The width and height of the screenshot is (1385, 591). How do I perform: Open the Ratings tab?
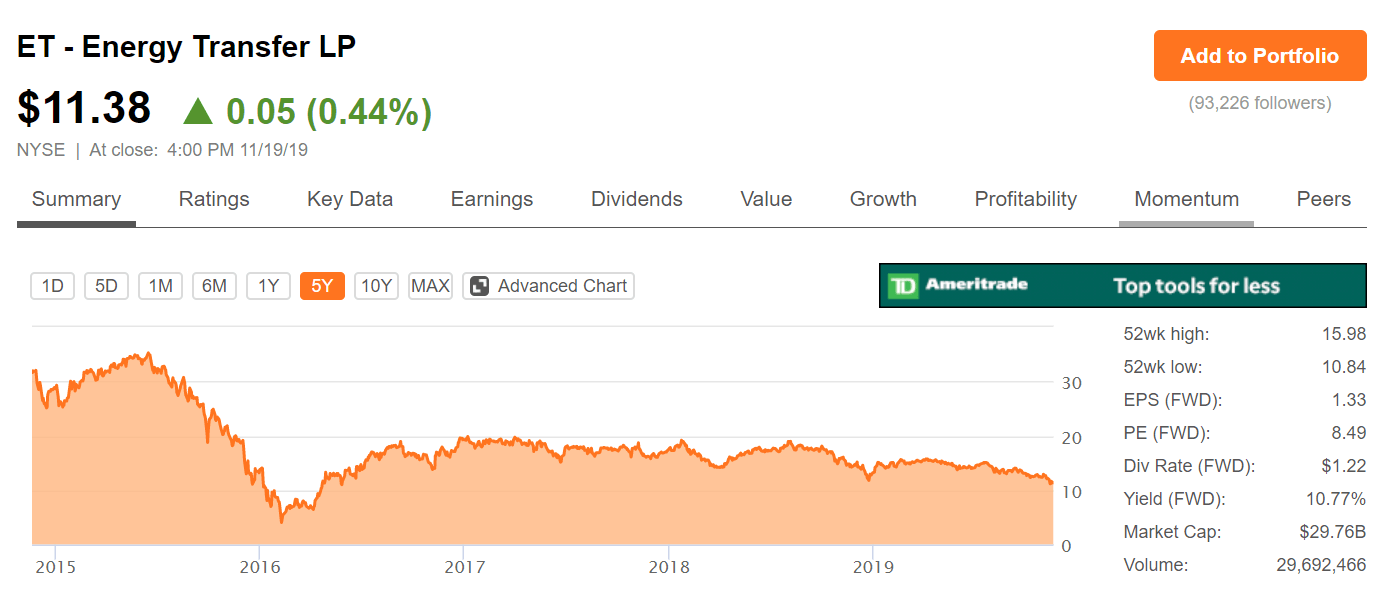click(x=213, y=199)
